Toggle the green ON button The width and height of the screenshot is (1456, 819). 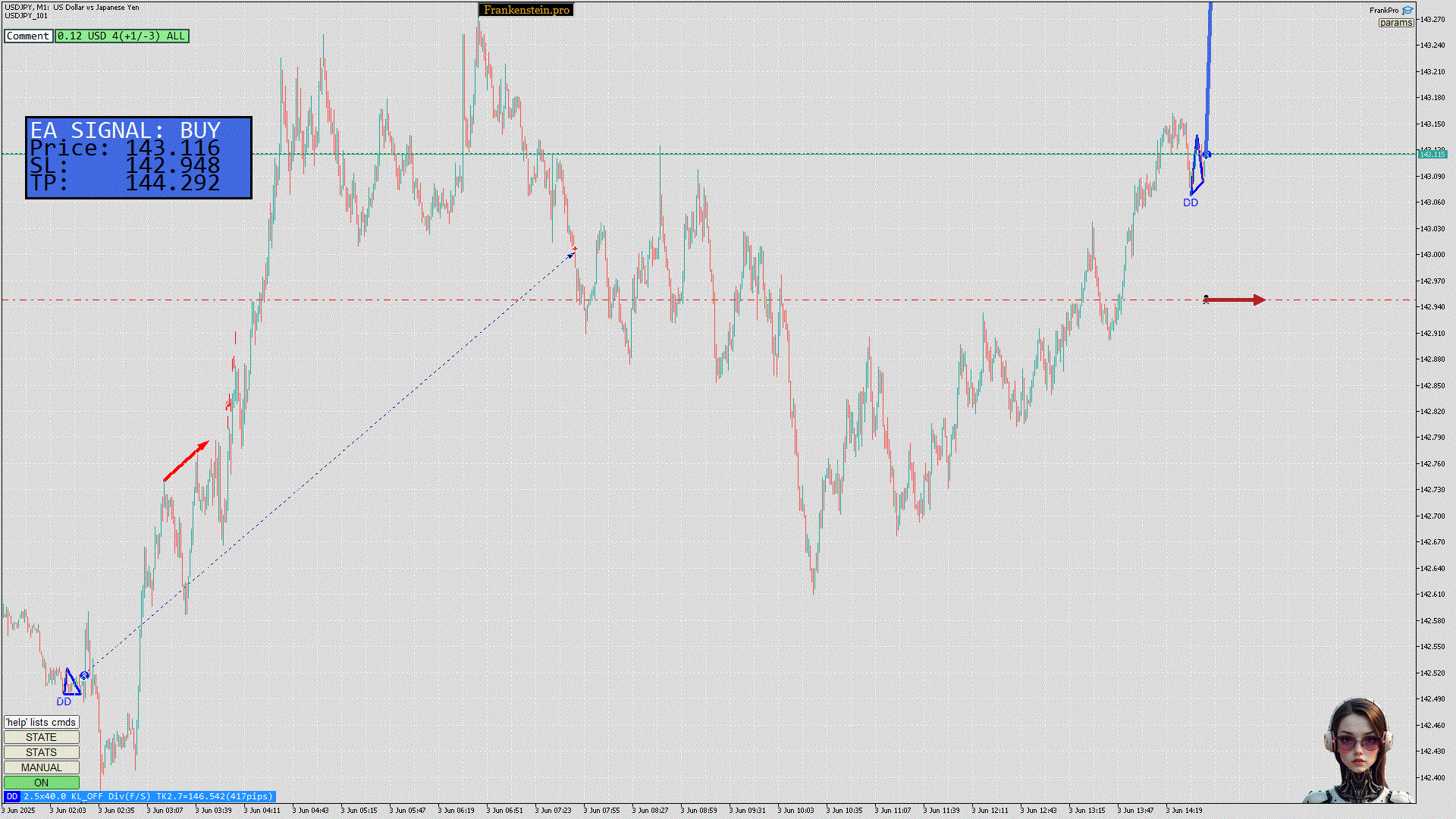click(x=41, y=783)
